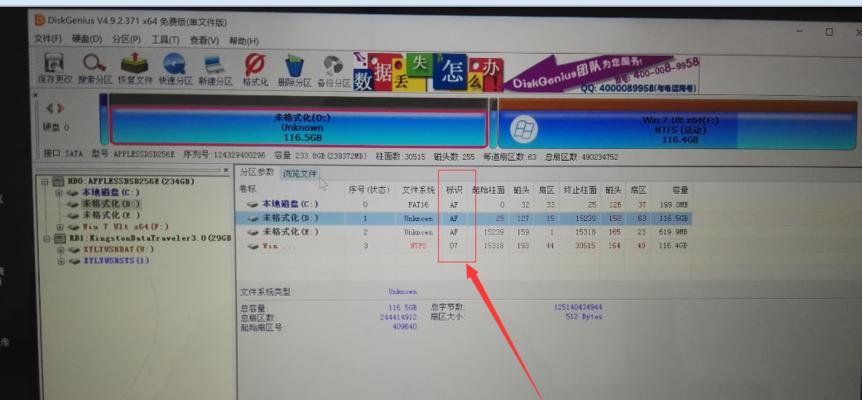The height and width of the screenshot is (400, 862).
Task: Click the 数据丢失怎么办 promo banner
Action: (x=427, y=71)
